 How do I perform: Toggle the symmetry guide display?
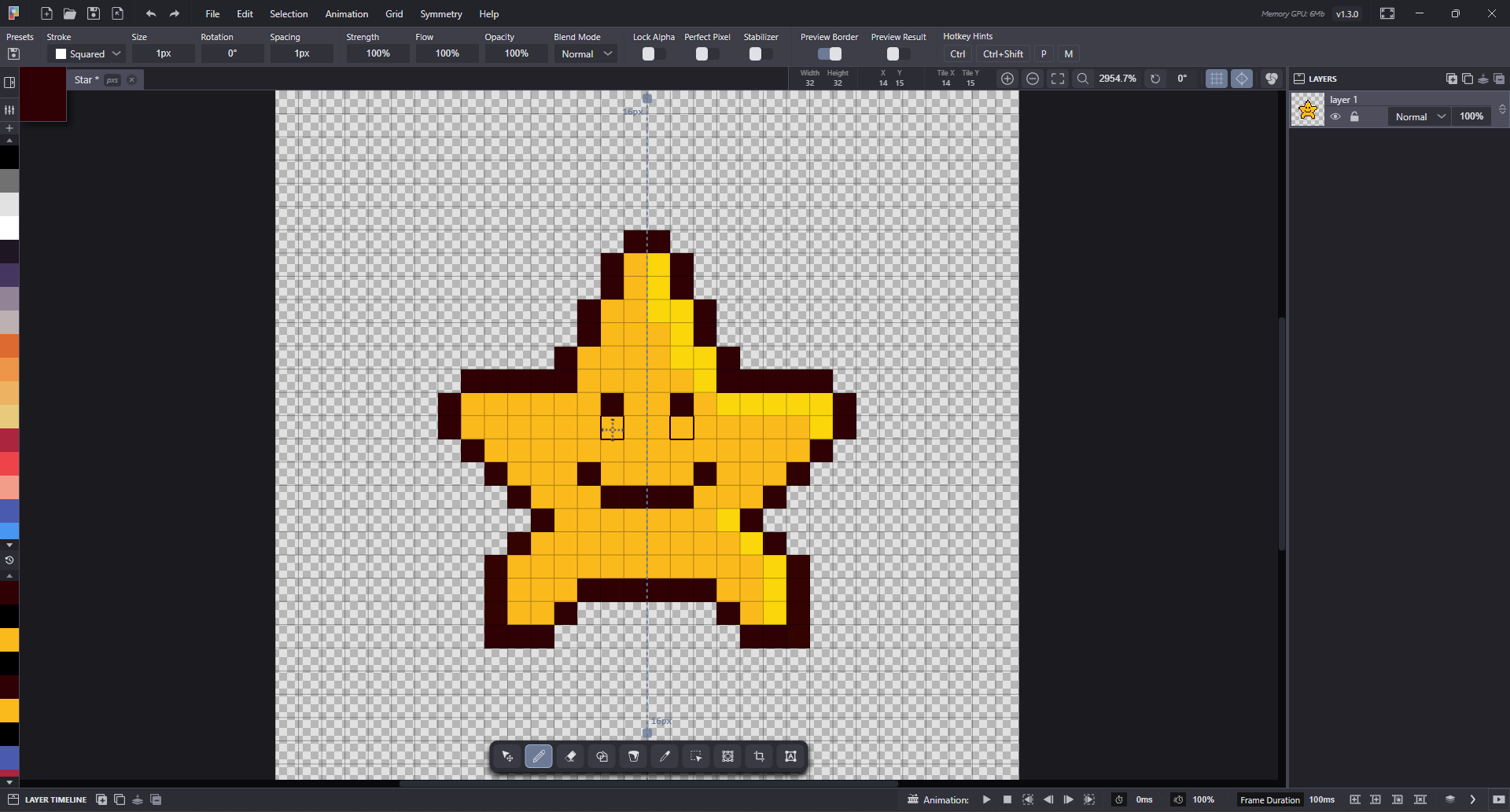tap(1242, 79)
